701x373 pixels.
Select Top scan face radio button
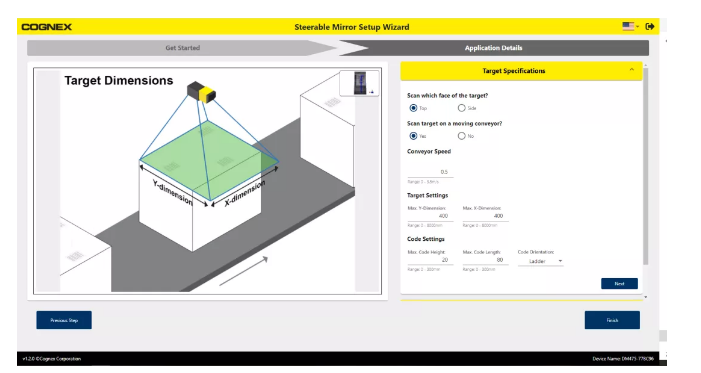pos(413,108)
